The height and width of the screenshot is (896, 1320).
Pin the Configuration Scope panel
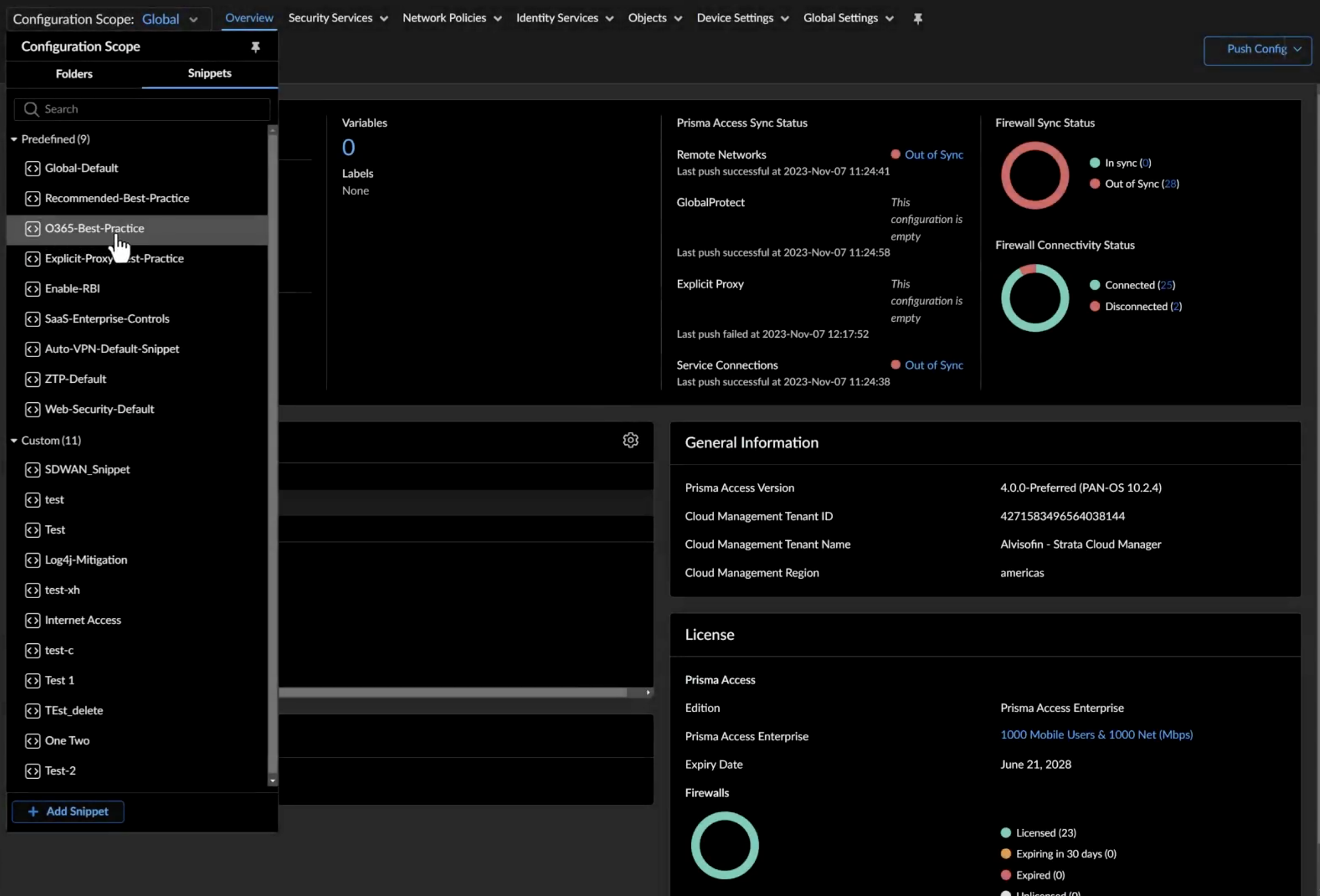[x=255, y=47]
